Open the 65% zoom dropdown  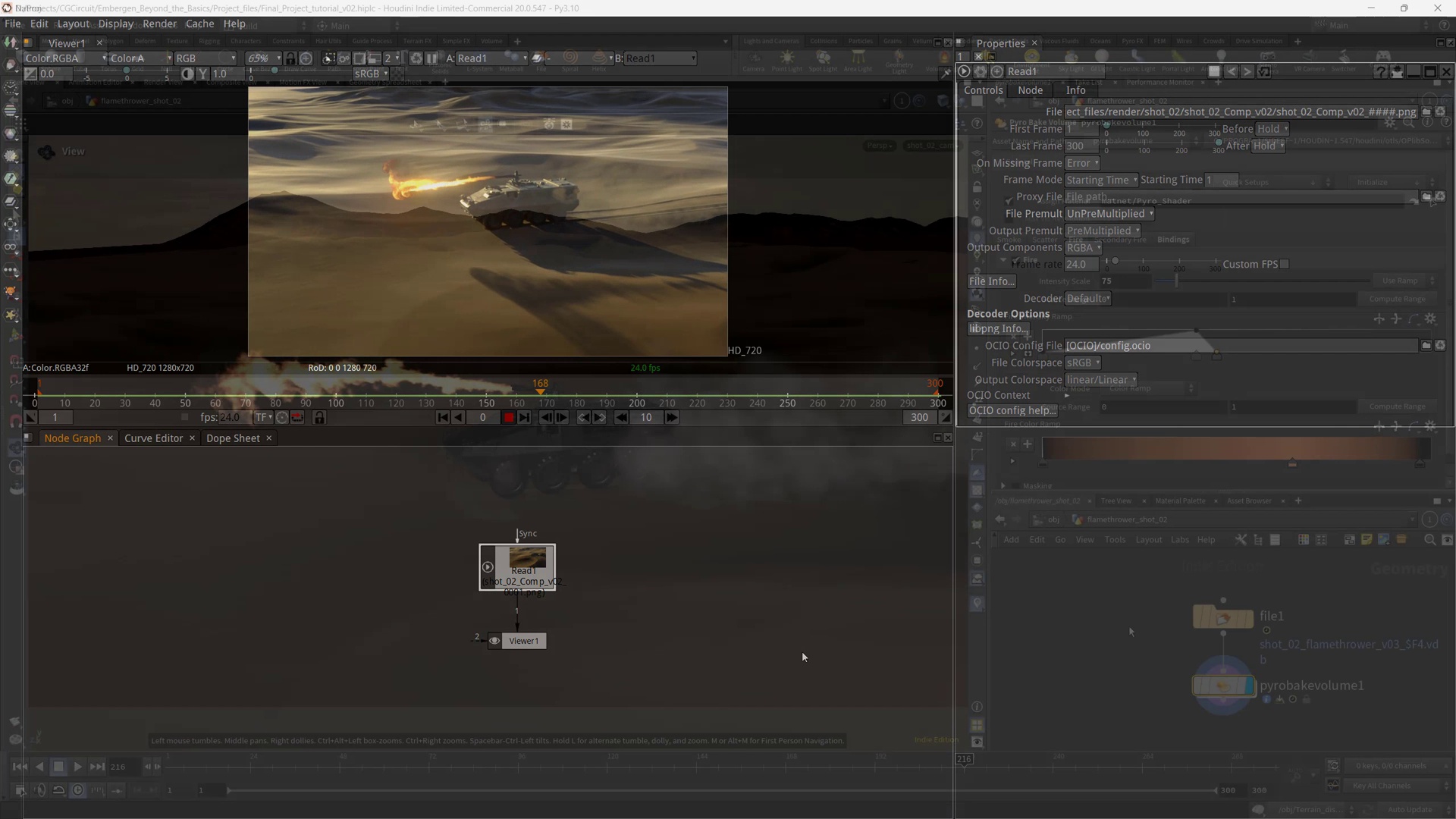pyautogui.click(x=262, y=58)
